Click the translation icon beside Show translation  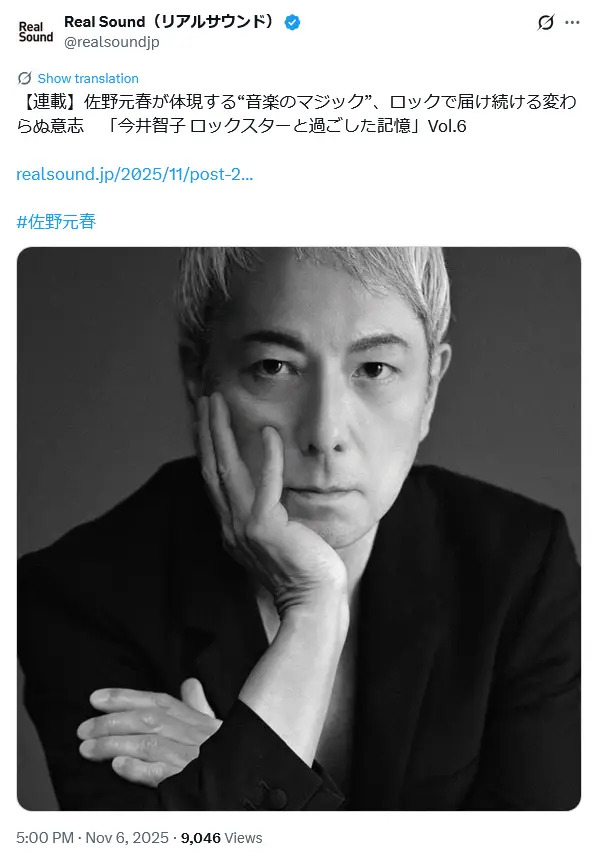[x=25, y=78]
